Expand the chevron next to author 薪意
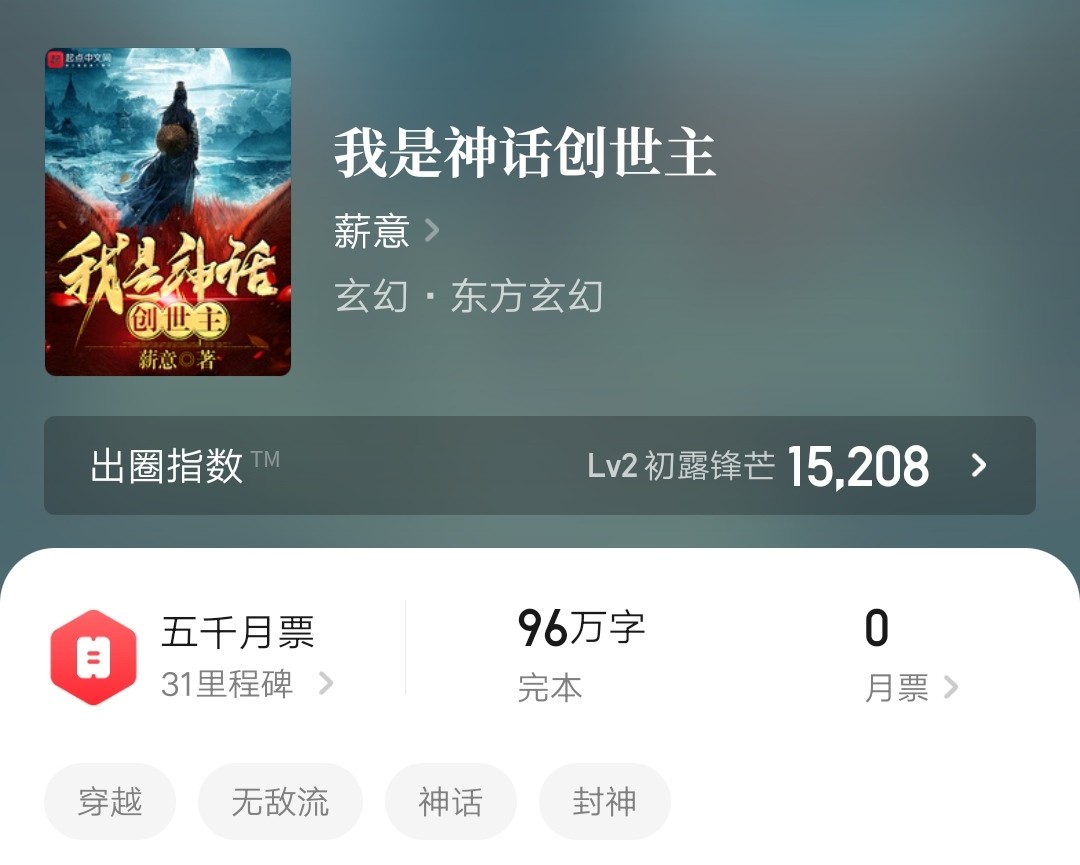This screenshot has height=865, width=1080. pyautogui.click(x=432, y=231)
